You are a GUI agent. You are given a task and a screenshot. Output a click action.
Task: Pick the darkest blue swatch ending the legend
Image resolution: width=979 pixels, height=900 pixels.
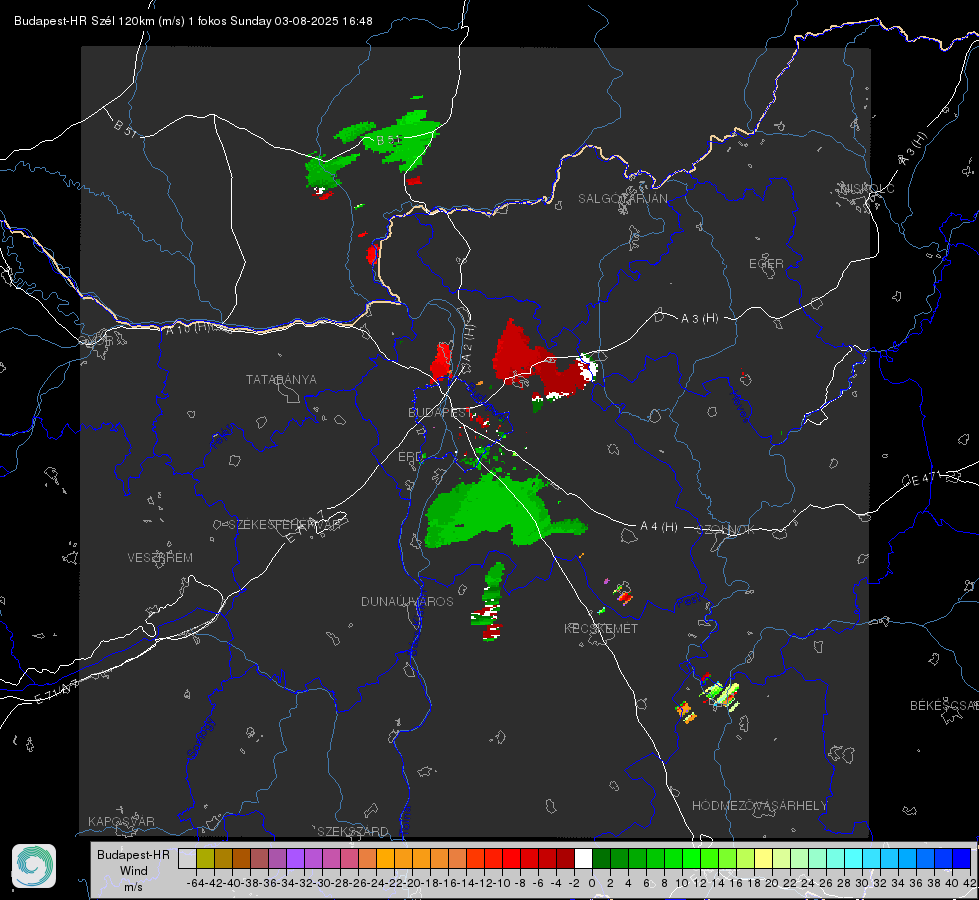click(962, 858)
